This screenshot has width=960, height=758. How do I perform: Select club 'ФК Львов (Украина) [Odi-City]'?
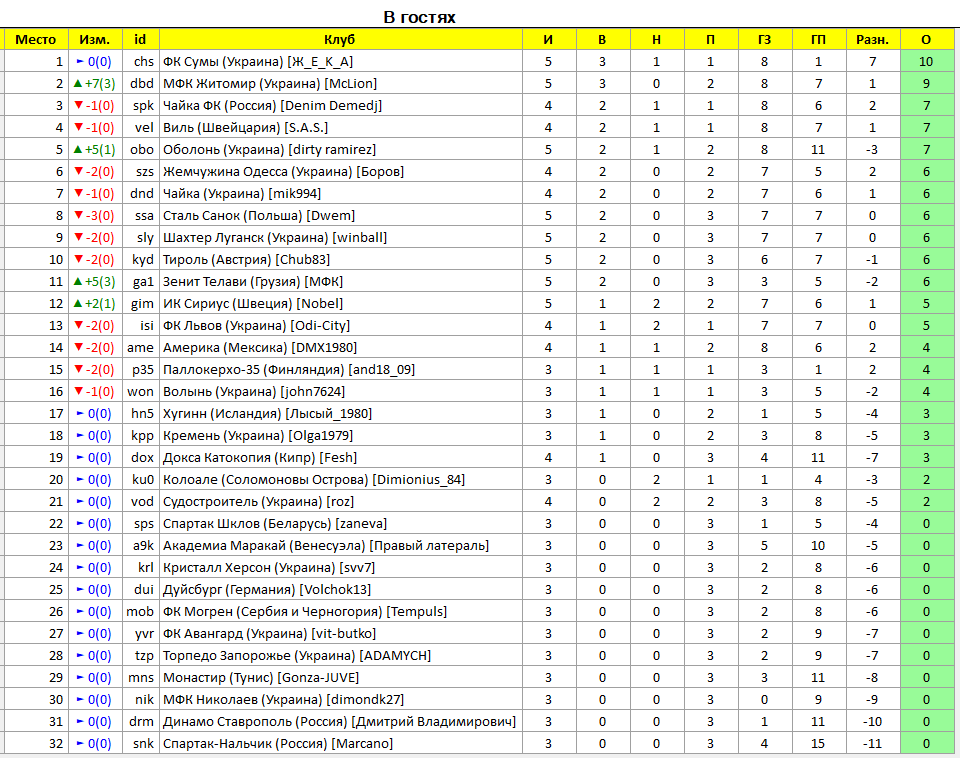[x=257, y=326]
